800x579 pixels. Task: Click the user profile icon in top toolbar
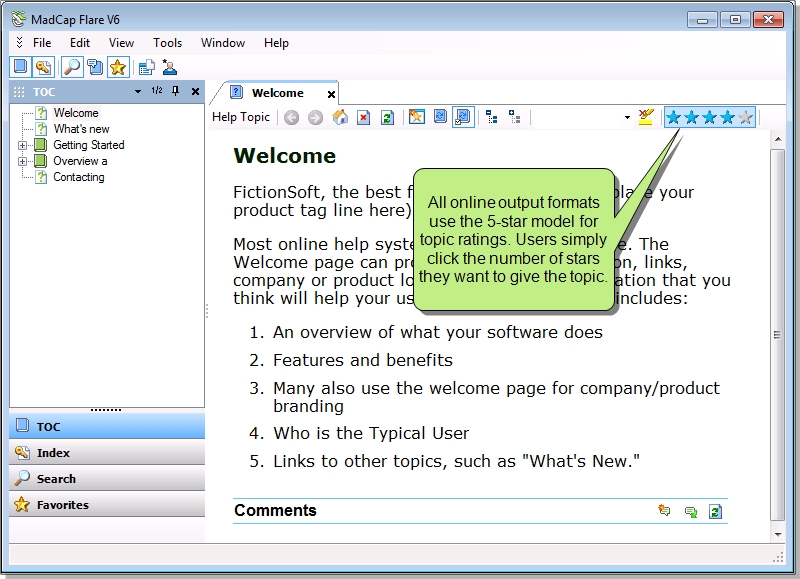[x=169, y=67]
